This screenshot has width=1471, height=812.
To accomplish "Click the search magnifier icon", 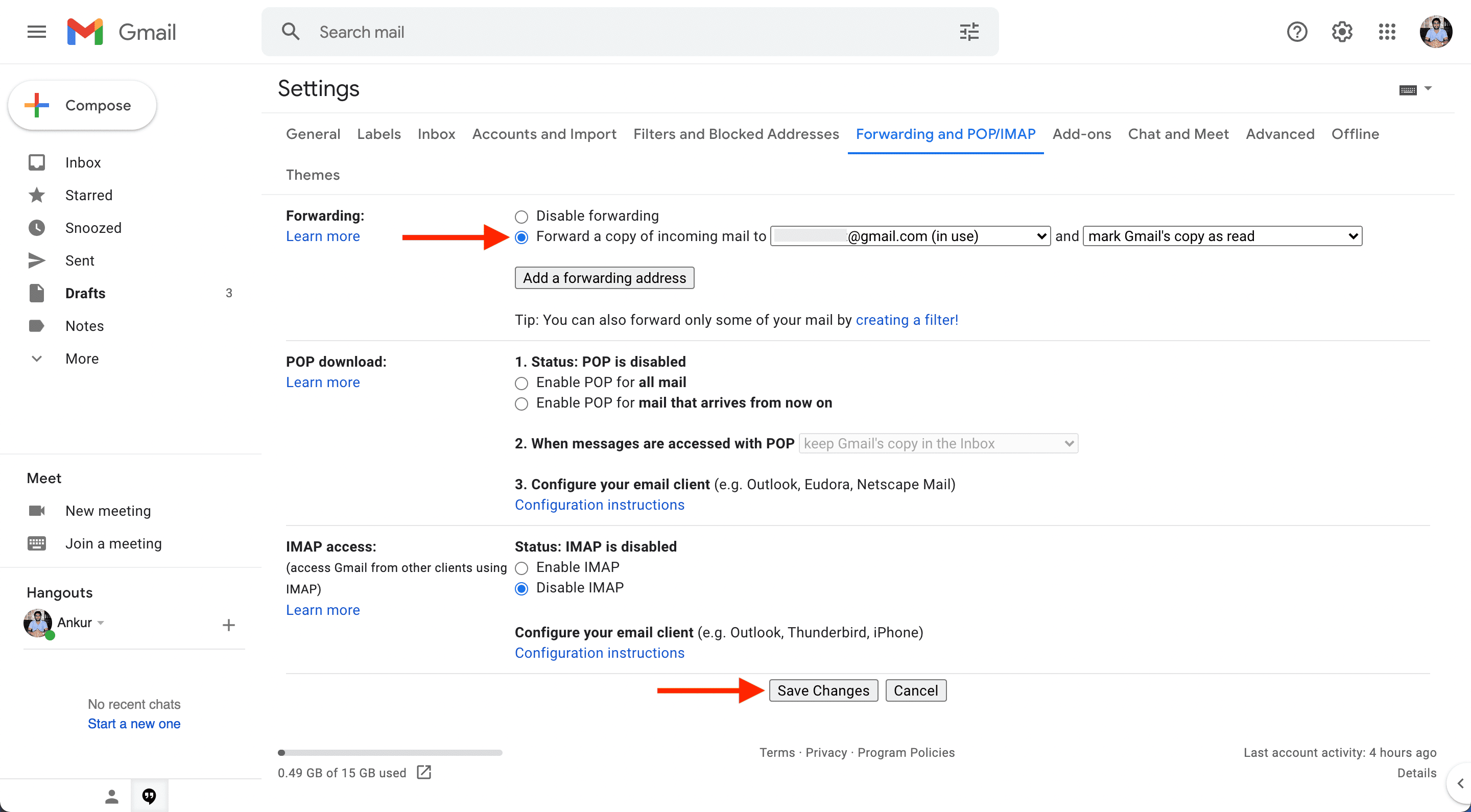I will point(291,32).
